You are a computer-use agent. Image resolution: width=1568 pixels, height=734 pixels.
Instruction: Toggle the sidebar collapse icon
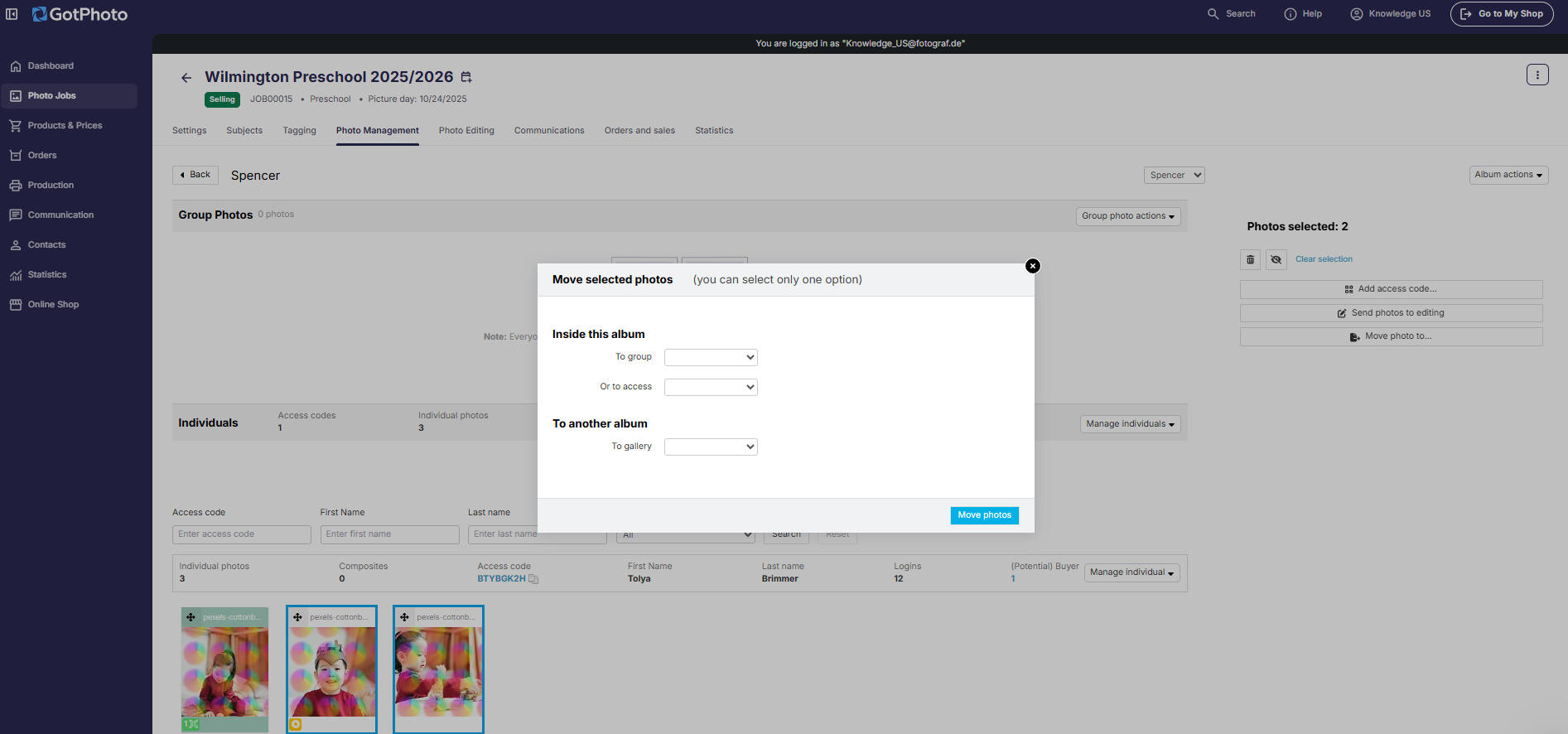pyautogui.click(x=12, y=14)
